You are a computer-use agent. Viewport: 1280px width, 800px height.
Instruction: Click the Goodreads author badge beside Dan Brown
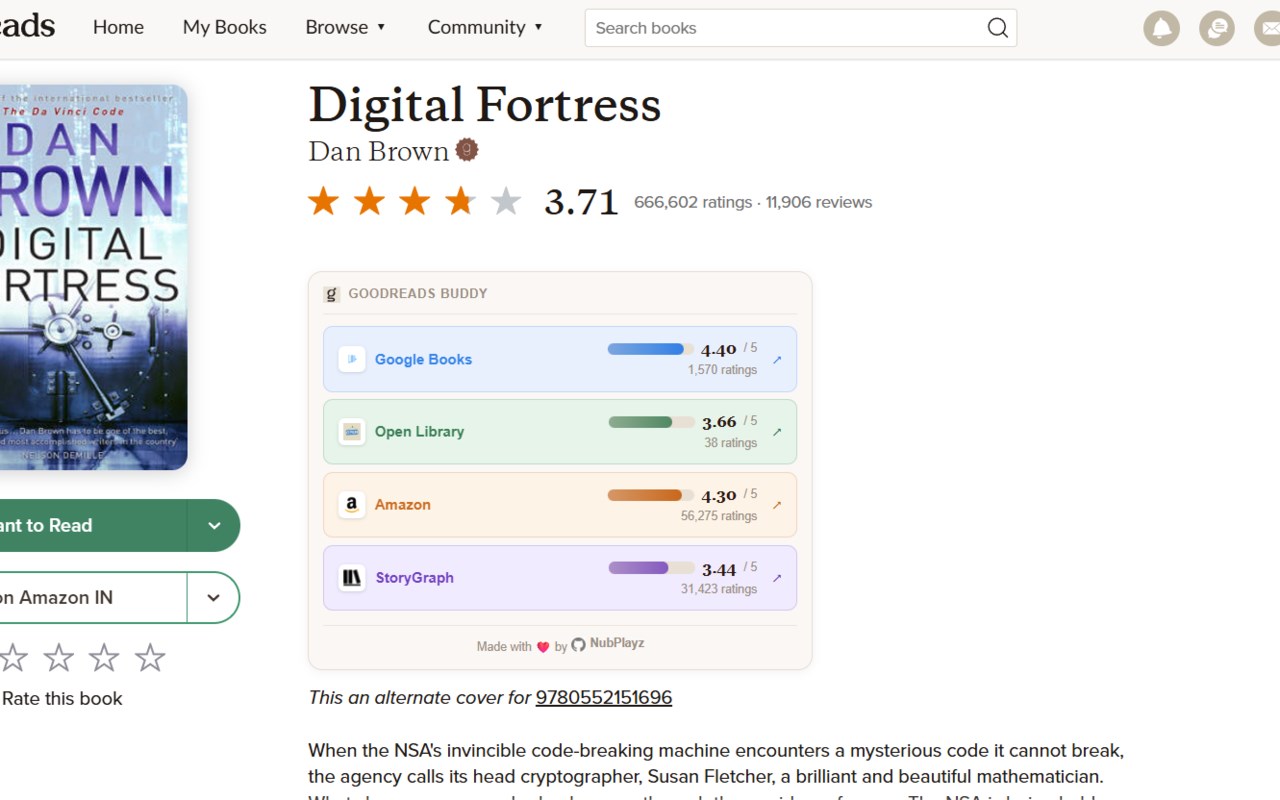pyautogui.click(x=467, y=150)
